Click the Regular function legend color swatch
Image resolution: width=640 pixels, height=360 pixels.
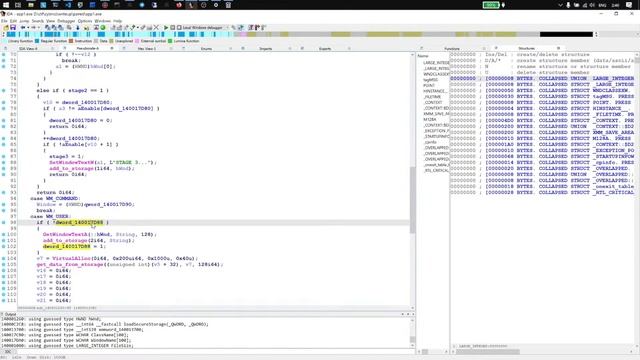pyautogui.click(x=37, y=41)
